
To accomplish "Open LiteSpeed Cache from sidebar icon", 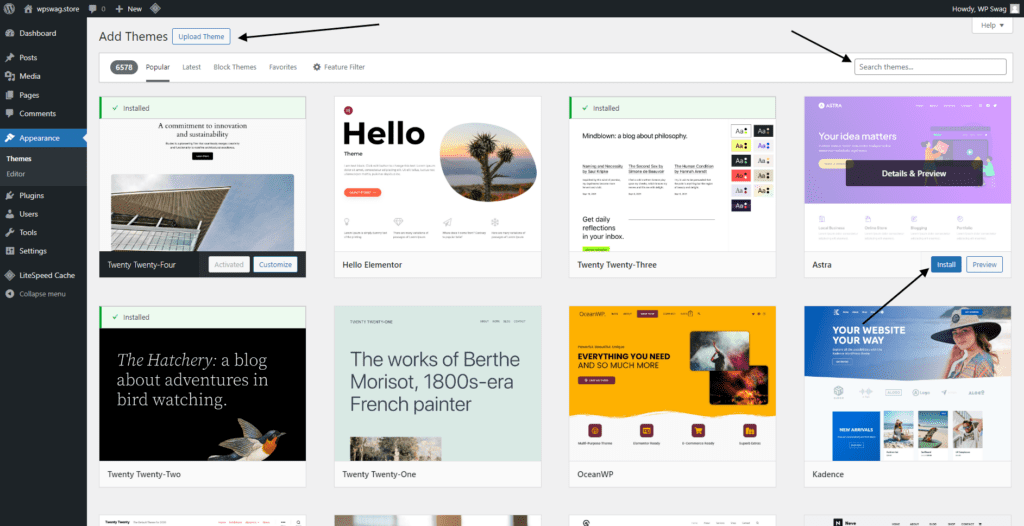I will (x=9, y=274).
